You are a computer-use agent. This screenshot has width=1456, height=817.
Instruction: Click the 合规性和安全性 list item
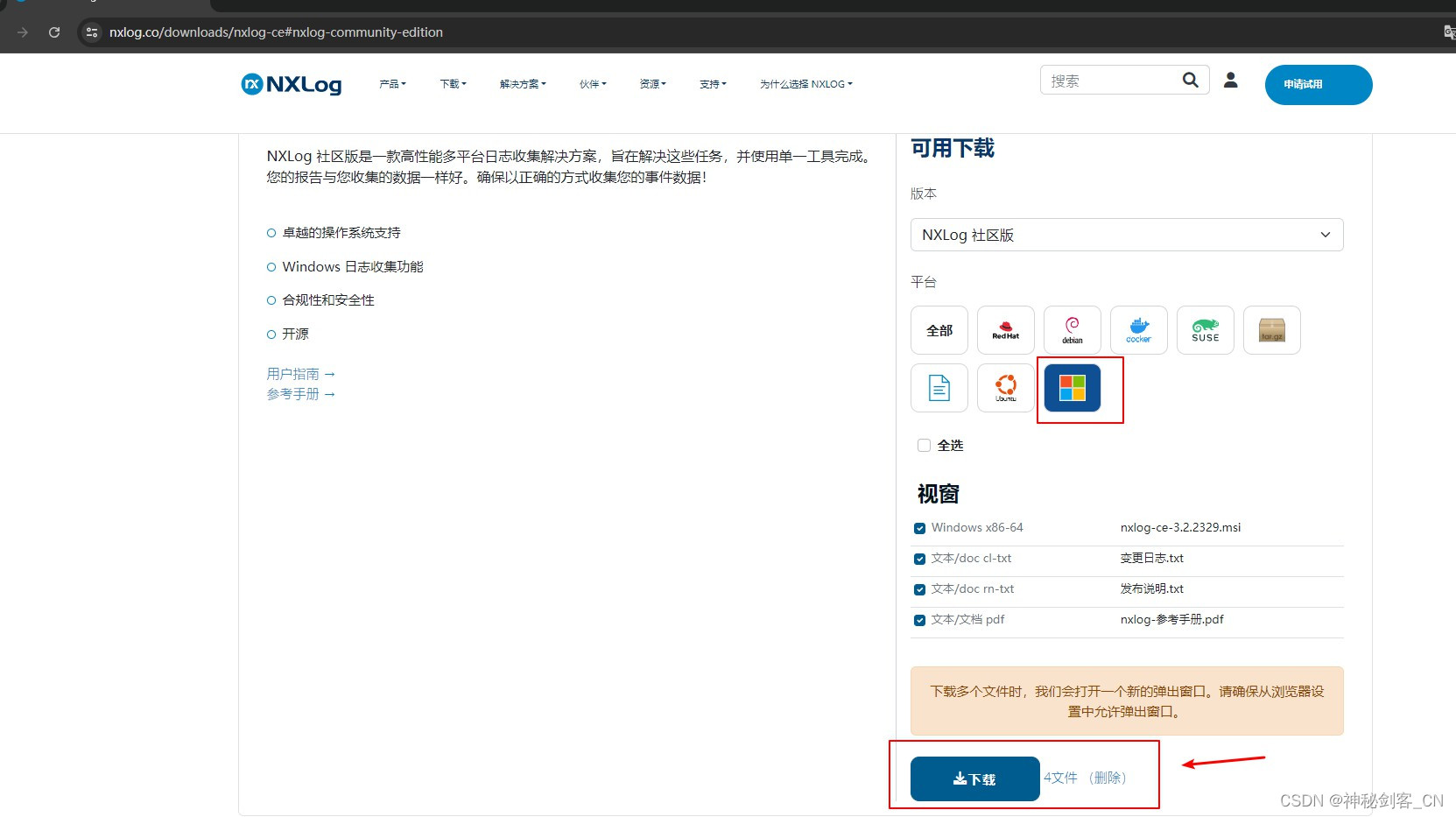[x=328, y=300]
